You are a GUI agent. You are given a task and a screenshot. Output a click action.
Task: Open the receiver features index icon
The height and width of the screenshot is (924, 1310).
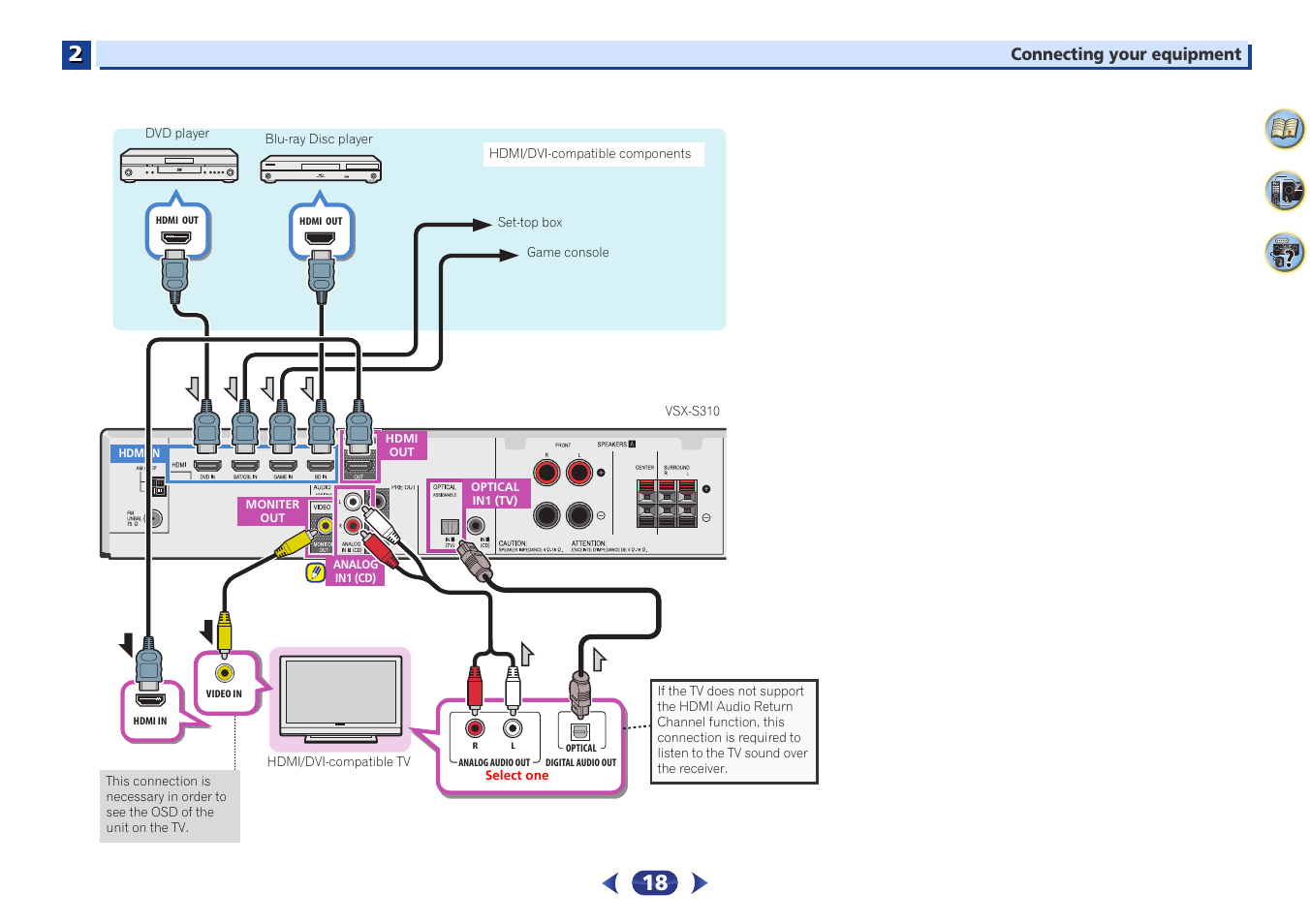click(x=1285, y=191)
